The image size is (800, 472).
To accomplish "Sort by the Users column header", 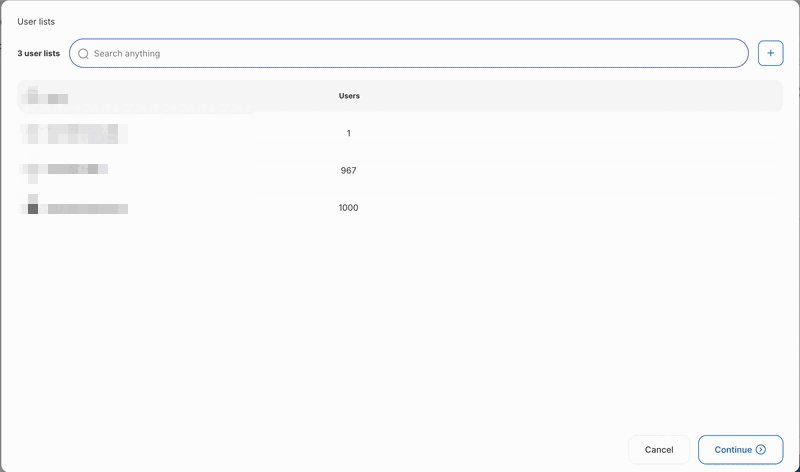I will 349,96.
